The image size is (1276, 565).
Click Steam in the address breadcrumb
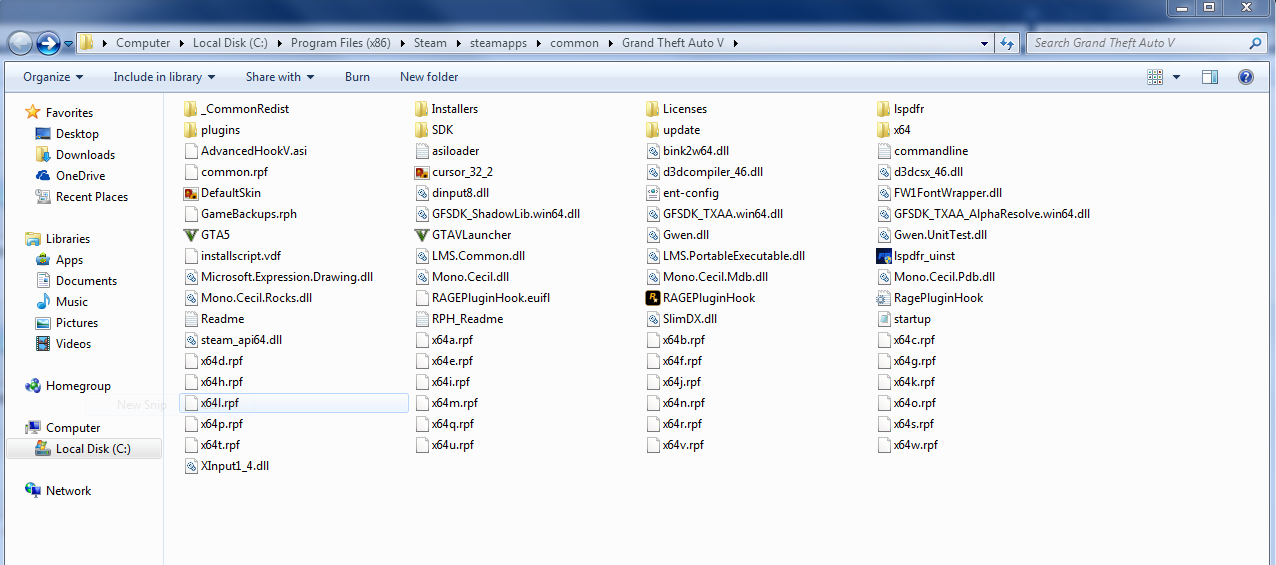point(431,43)
